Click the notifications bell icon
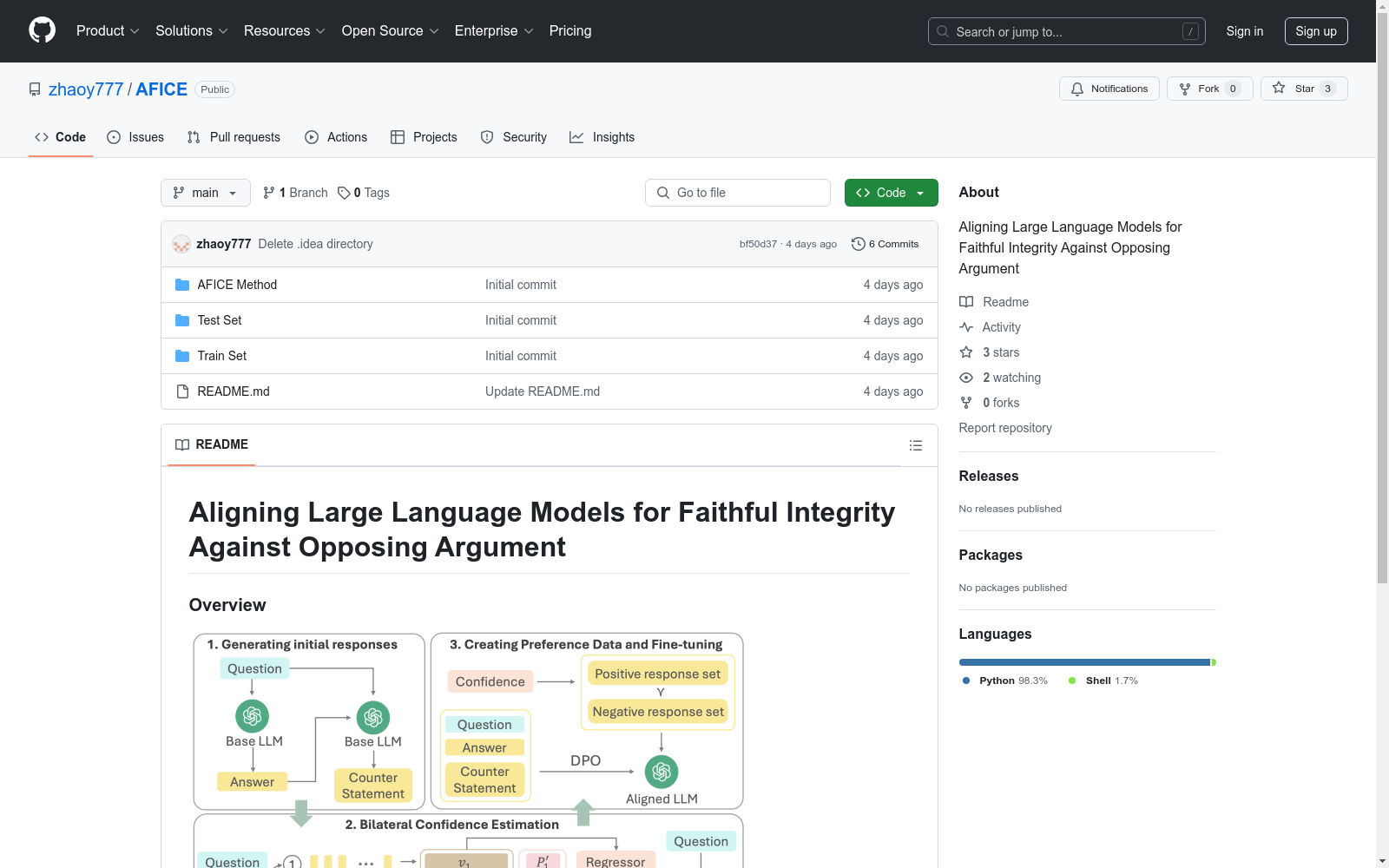This screenshot has width=1389, height=868. (1077, 89)
